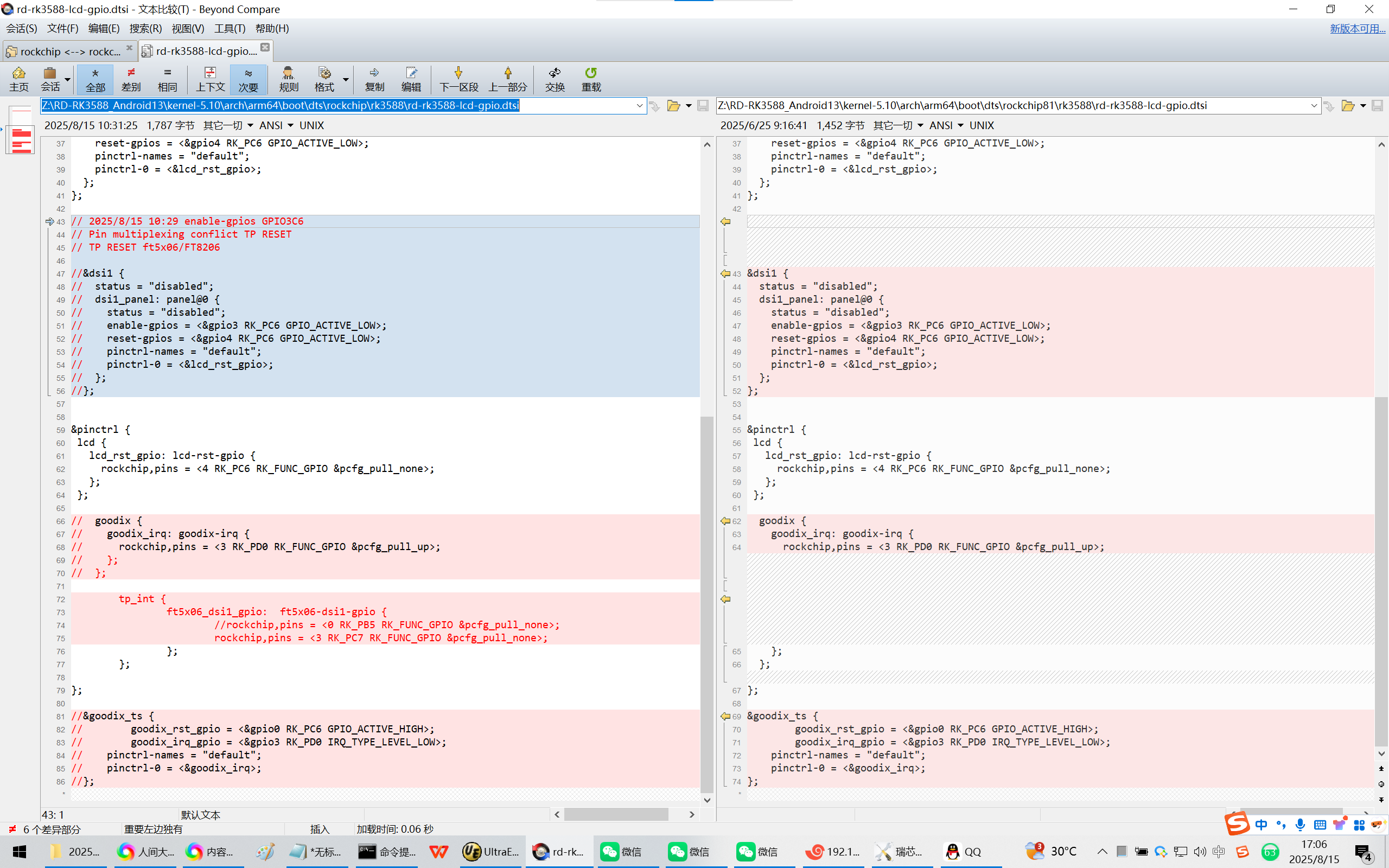Image resolution: width=1389 pixels, height=868 pixels.
Task: Open the Tools (工具) menu
Action: [230, 28]
